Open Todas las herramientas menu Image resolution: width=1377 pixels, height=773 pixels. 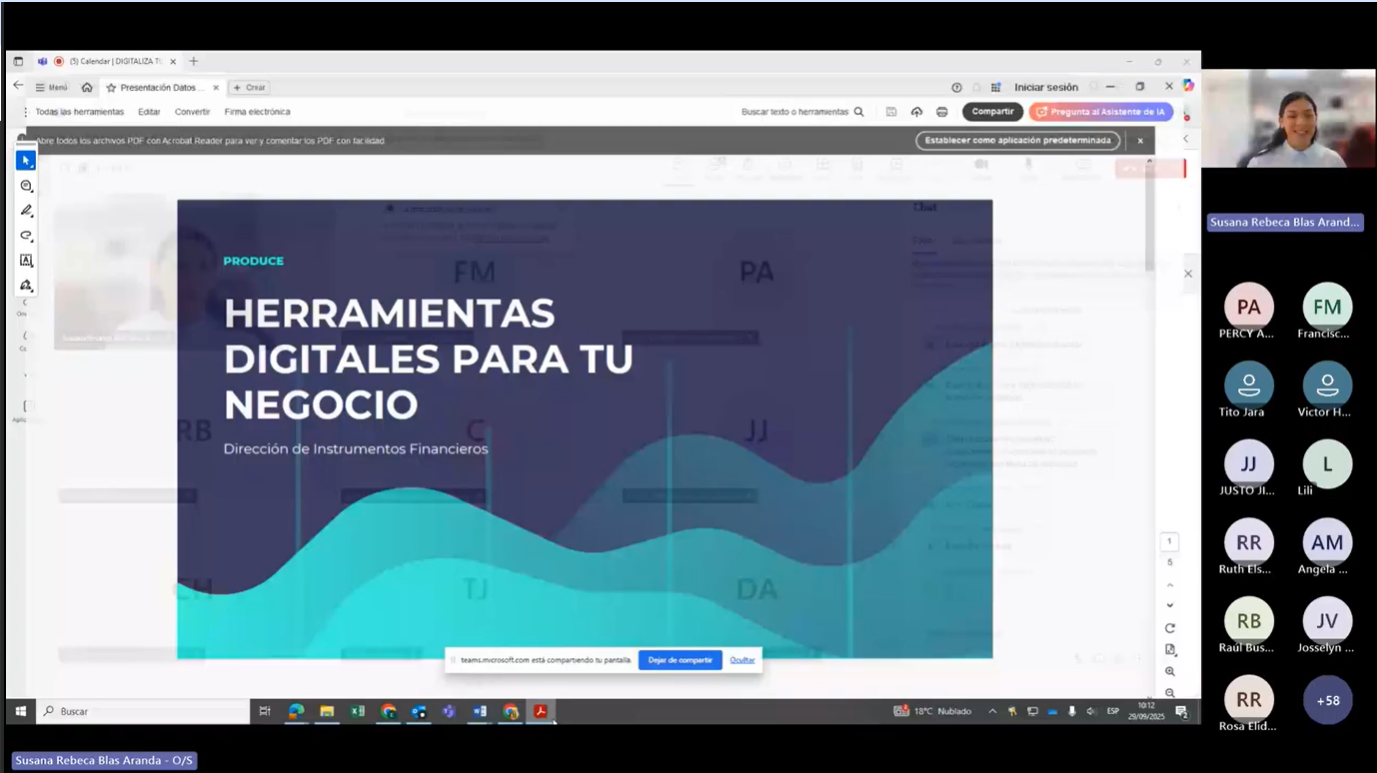79,112
